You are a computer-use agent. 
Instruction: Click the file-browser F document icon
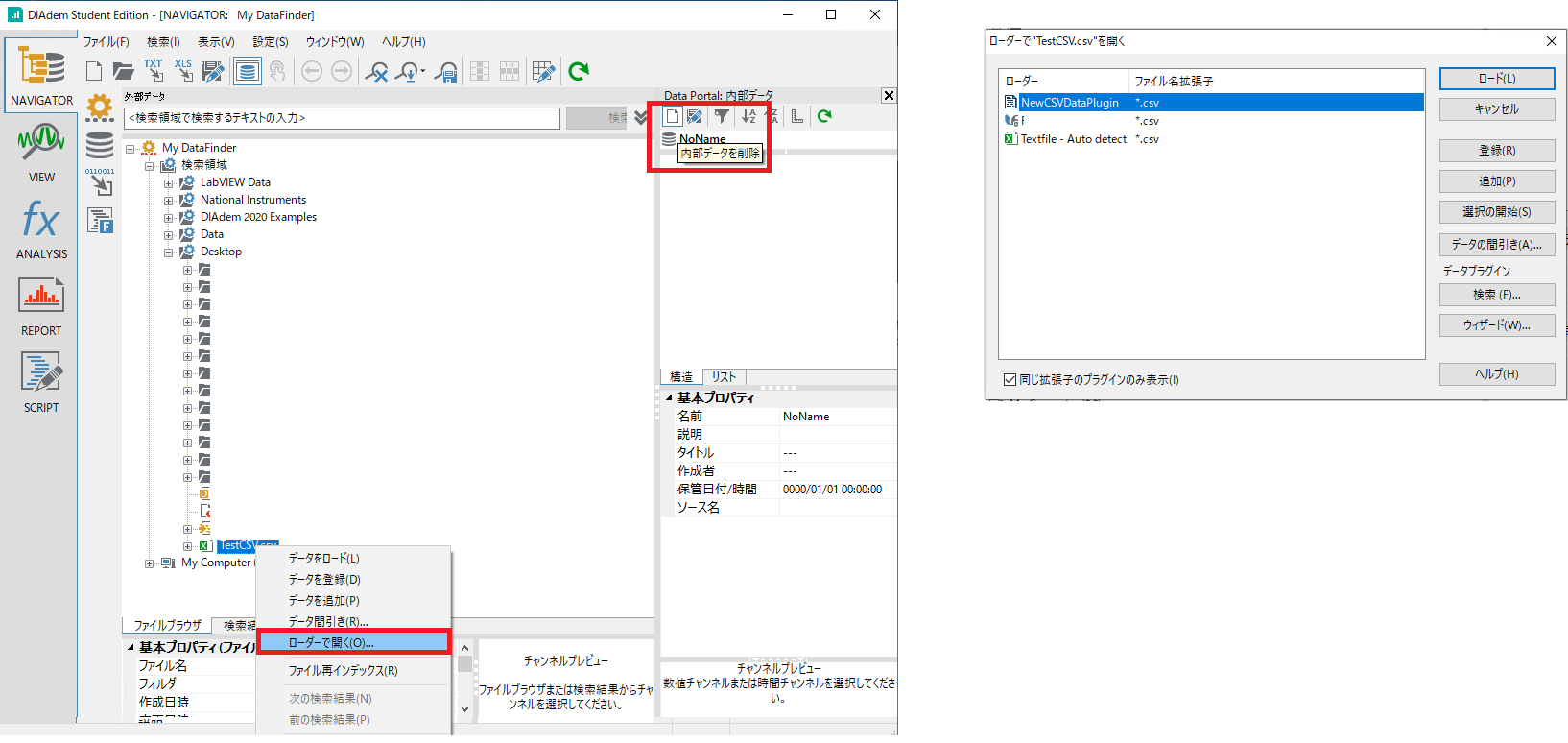[100, 221]
